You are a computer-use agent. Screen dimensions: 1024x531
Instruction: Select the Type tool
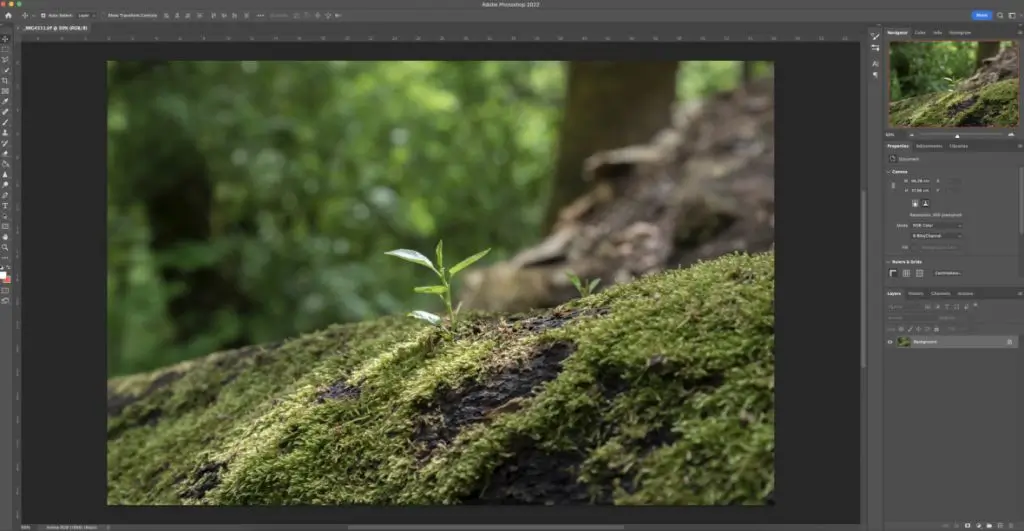point(5,205)
